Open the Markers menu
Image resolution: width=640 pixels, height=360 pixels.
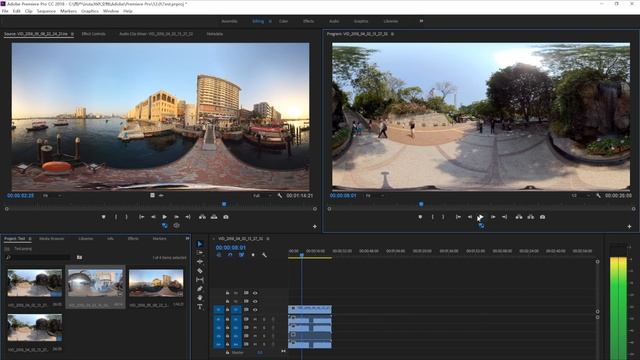pos(68,11)
